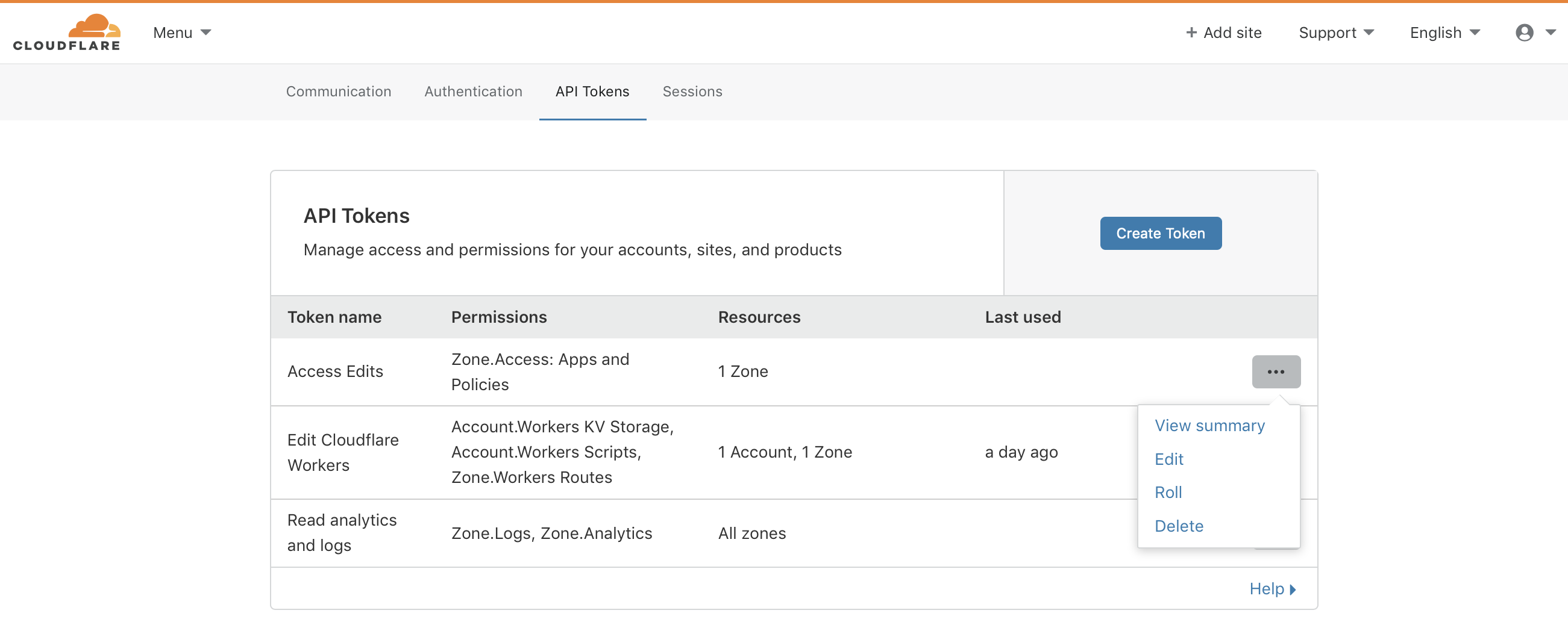The width and height of the screenshot is (1568, 619).
Task: Switch to the Communication tab
Action: [x=339, y=92]
